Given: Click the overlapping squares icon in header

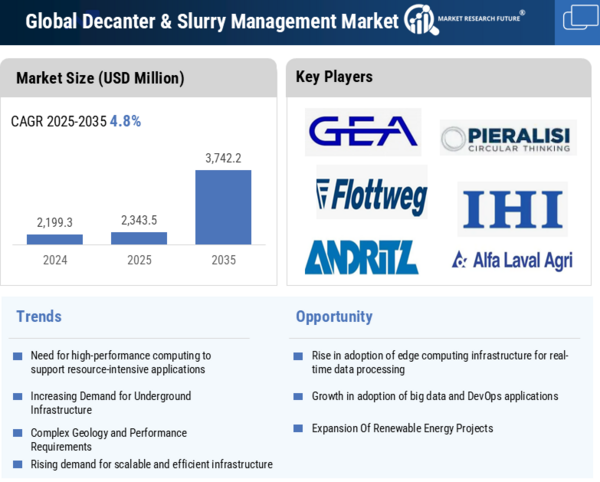Looking at the screenshot, I should [579, 18].
